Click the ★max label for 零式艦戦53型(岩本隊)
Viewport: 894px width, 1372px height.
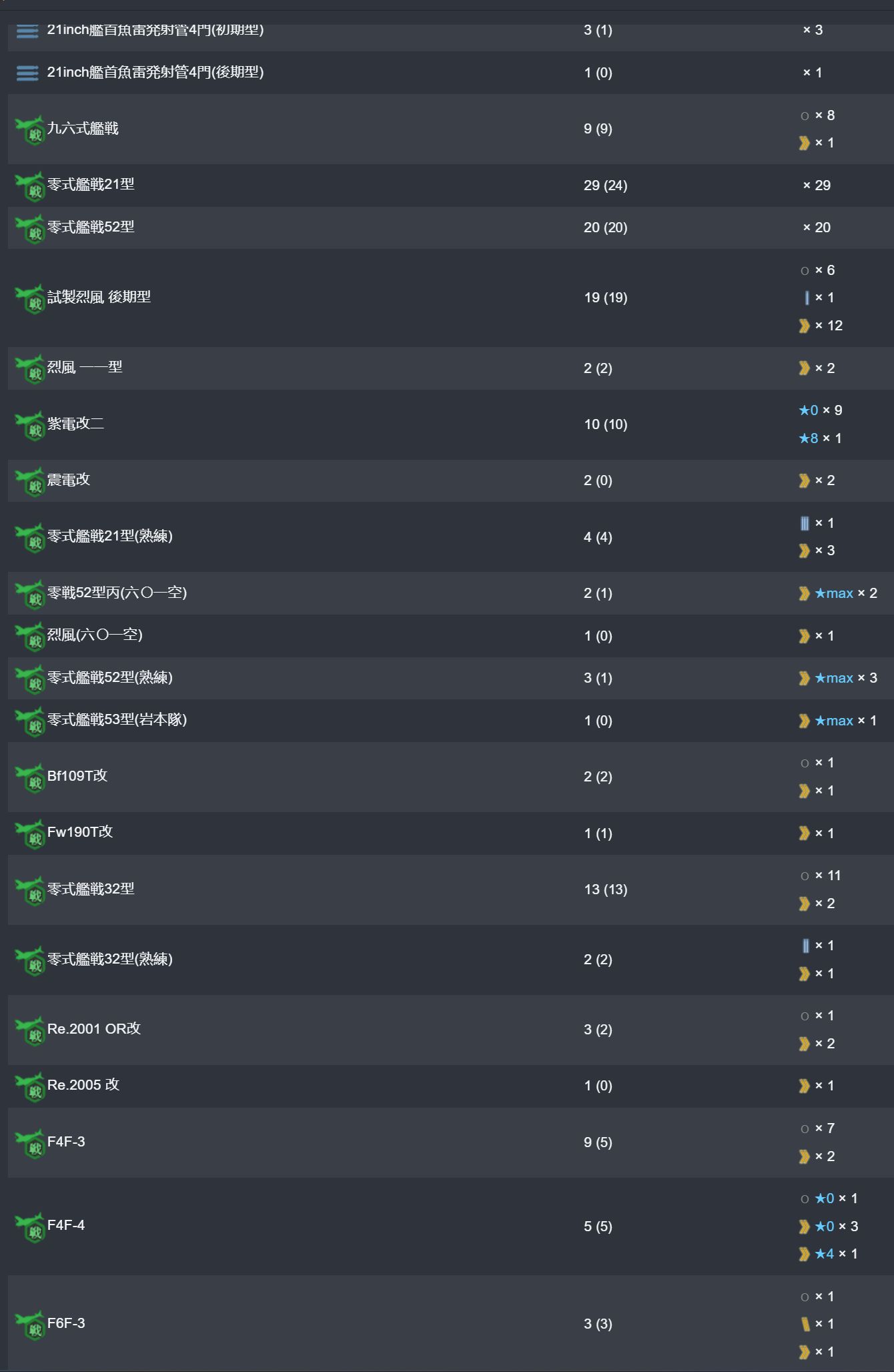pyautogui.click(x=834, y=721)
